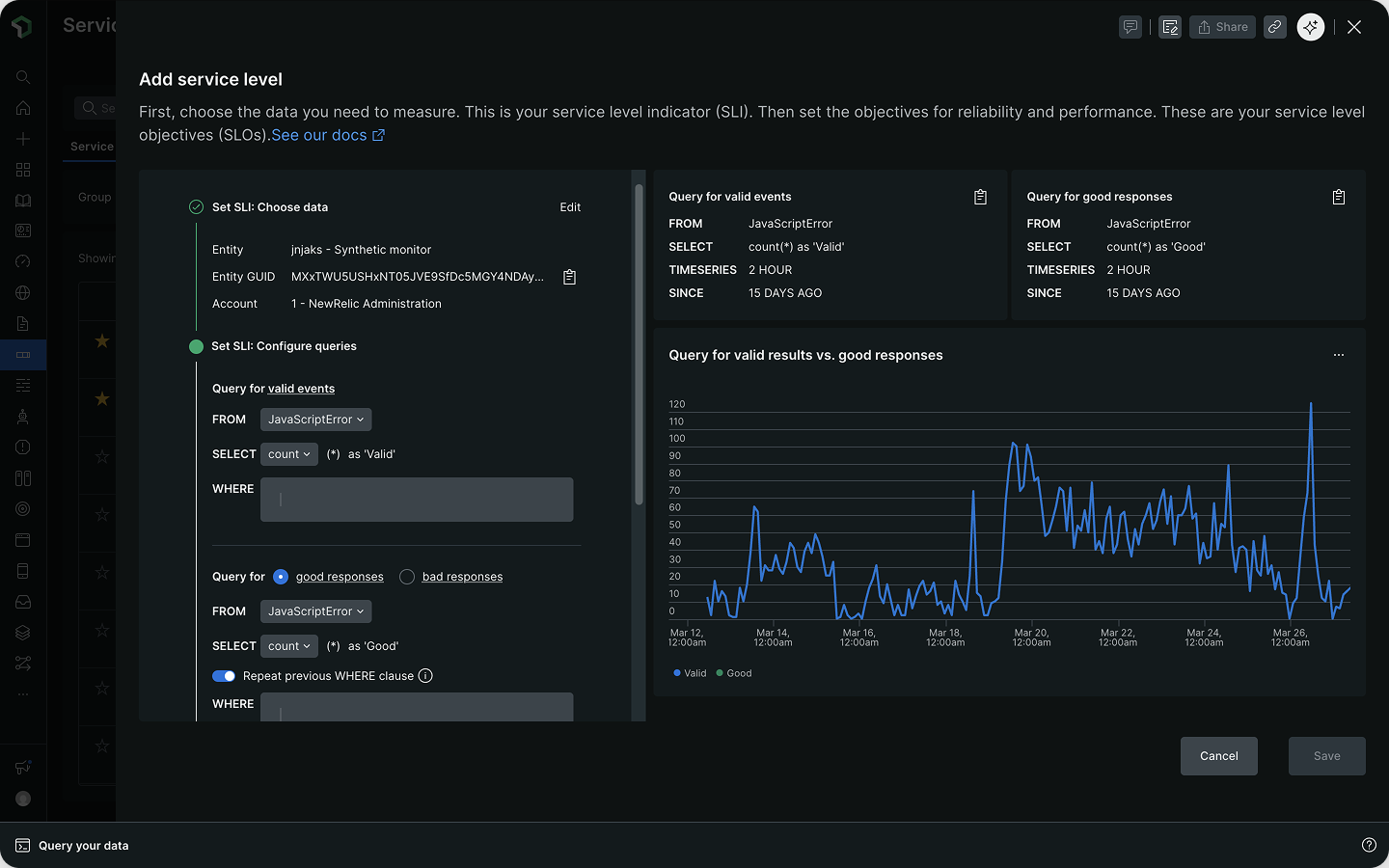Click the Share button
1389x868 pixels.
(1222, 27)
